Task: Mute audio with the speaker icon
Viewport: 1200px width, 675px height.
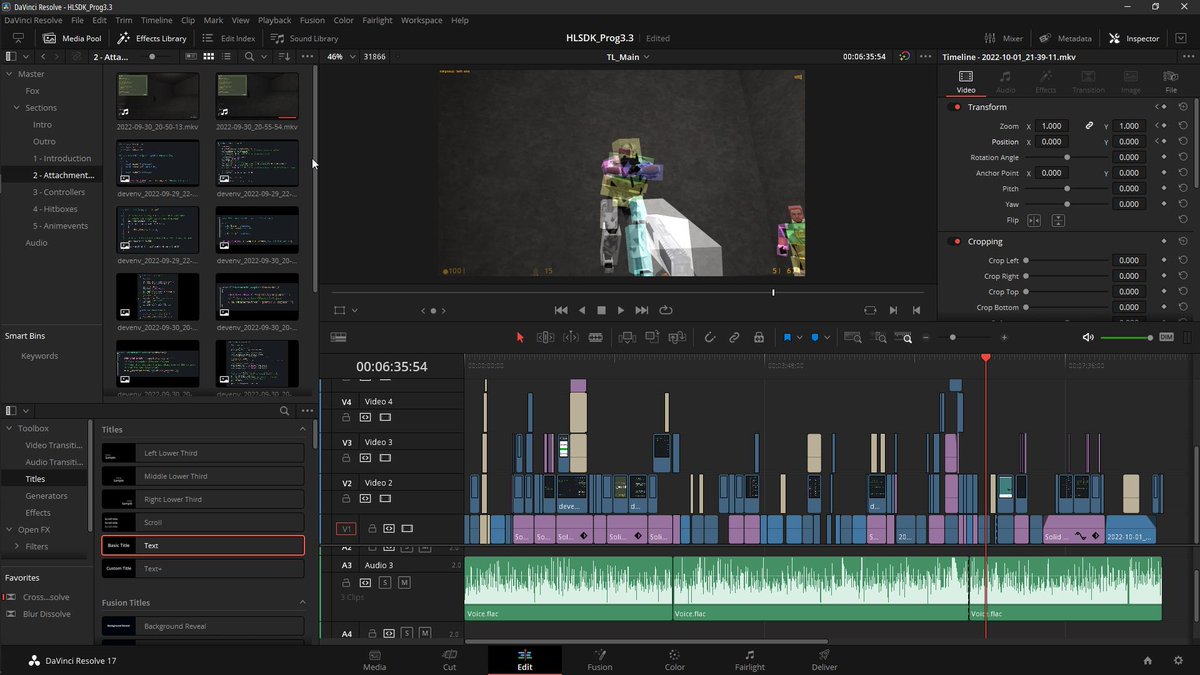Action: point(1088,338)
